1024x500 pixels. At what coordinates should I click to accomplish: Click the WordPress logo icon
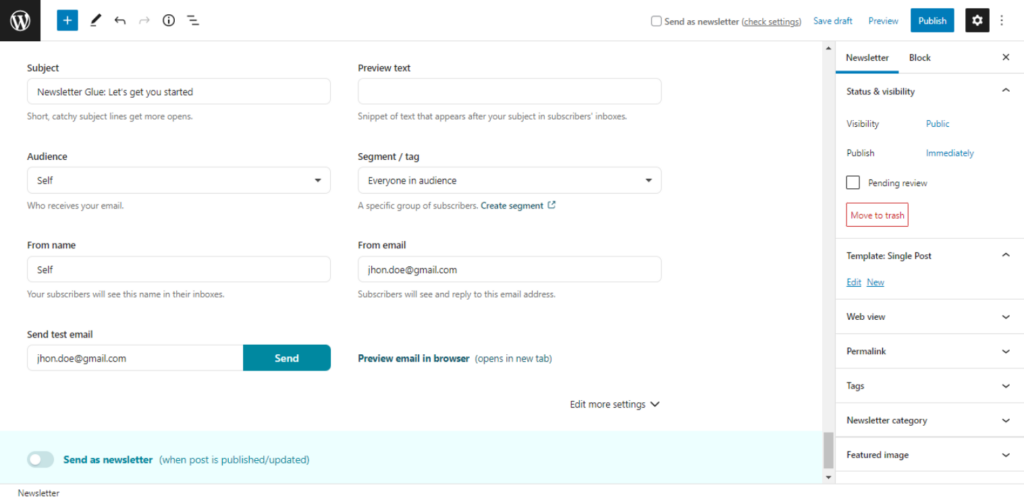(x=20, y=20)
